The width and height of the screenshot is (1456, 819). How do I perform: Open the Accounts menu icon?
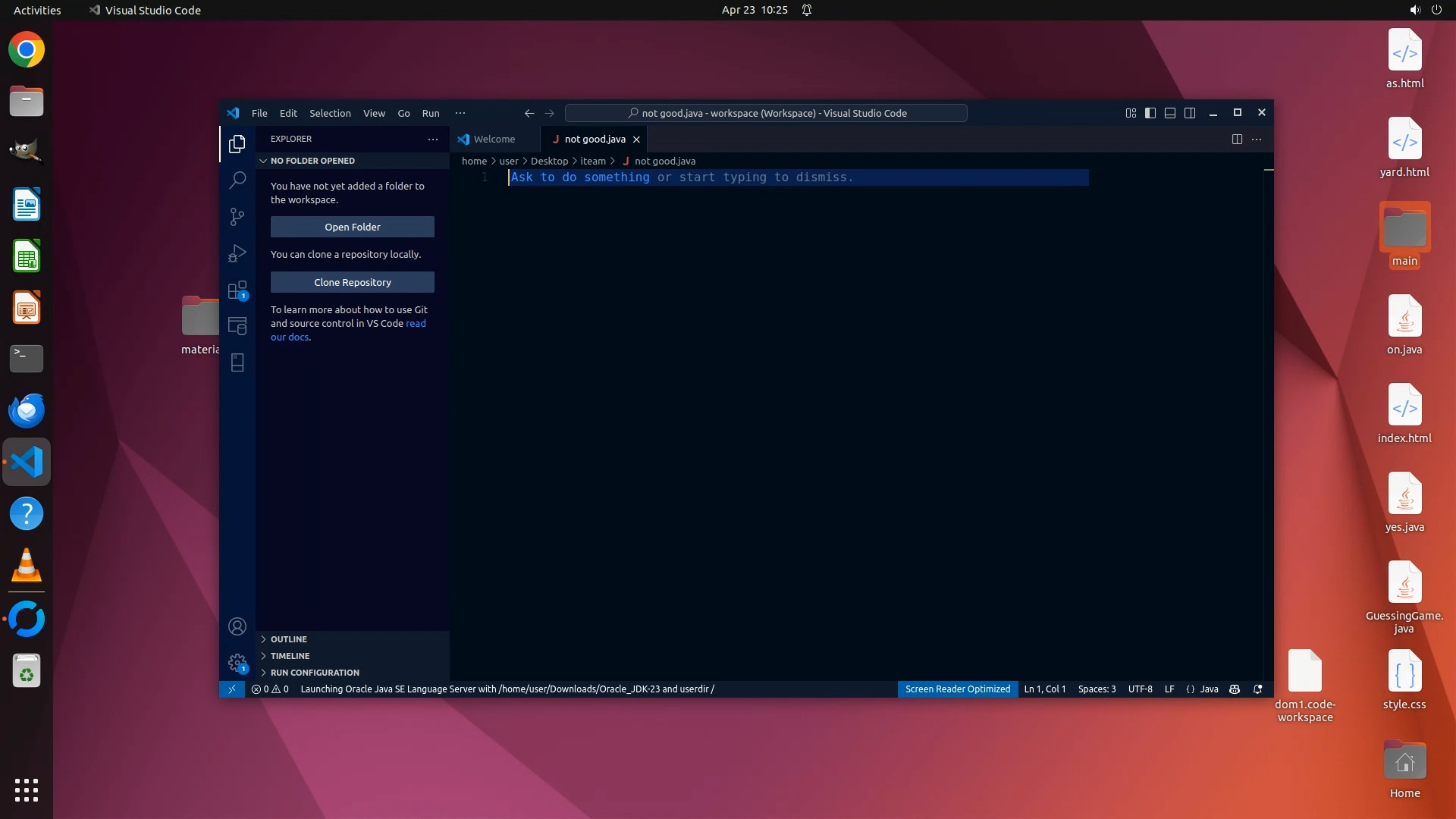tap(237, 626)
